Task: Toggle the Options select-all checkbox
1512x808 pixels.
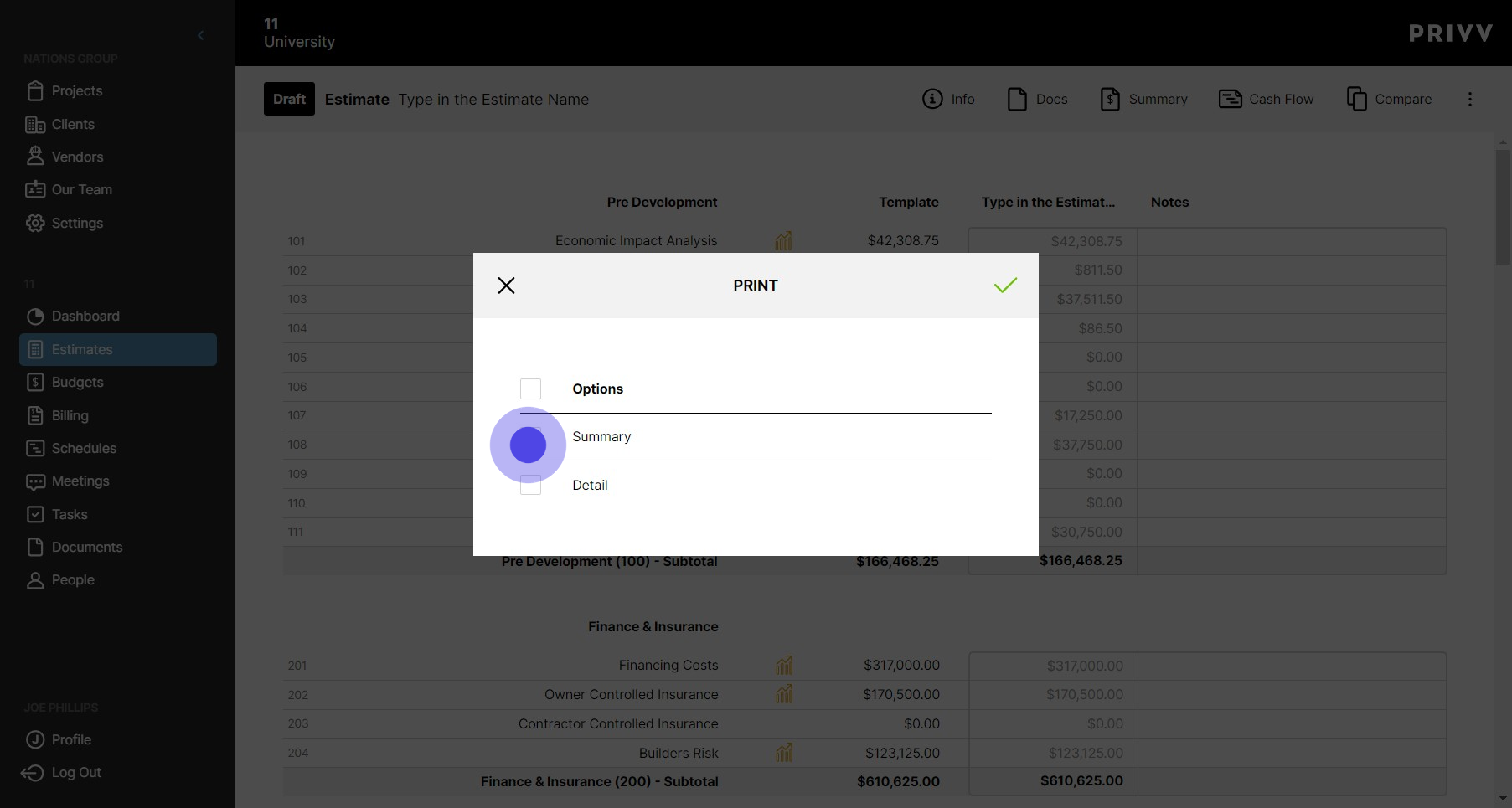Action: pos(530,389)
